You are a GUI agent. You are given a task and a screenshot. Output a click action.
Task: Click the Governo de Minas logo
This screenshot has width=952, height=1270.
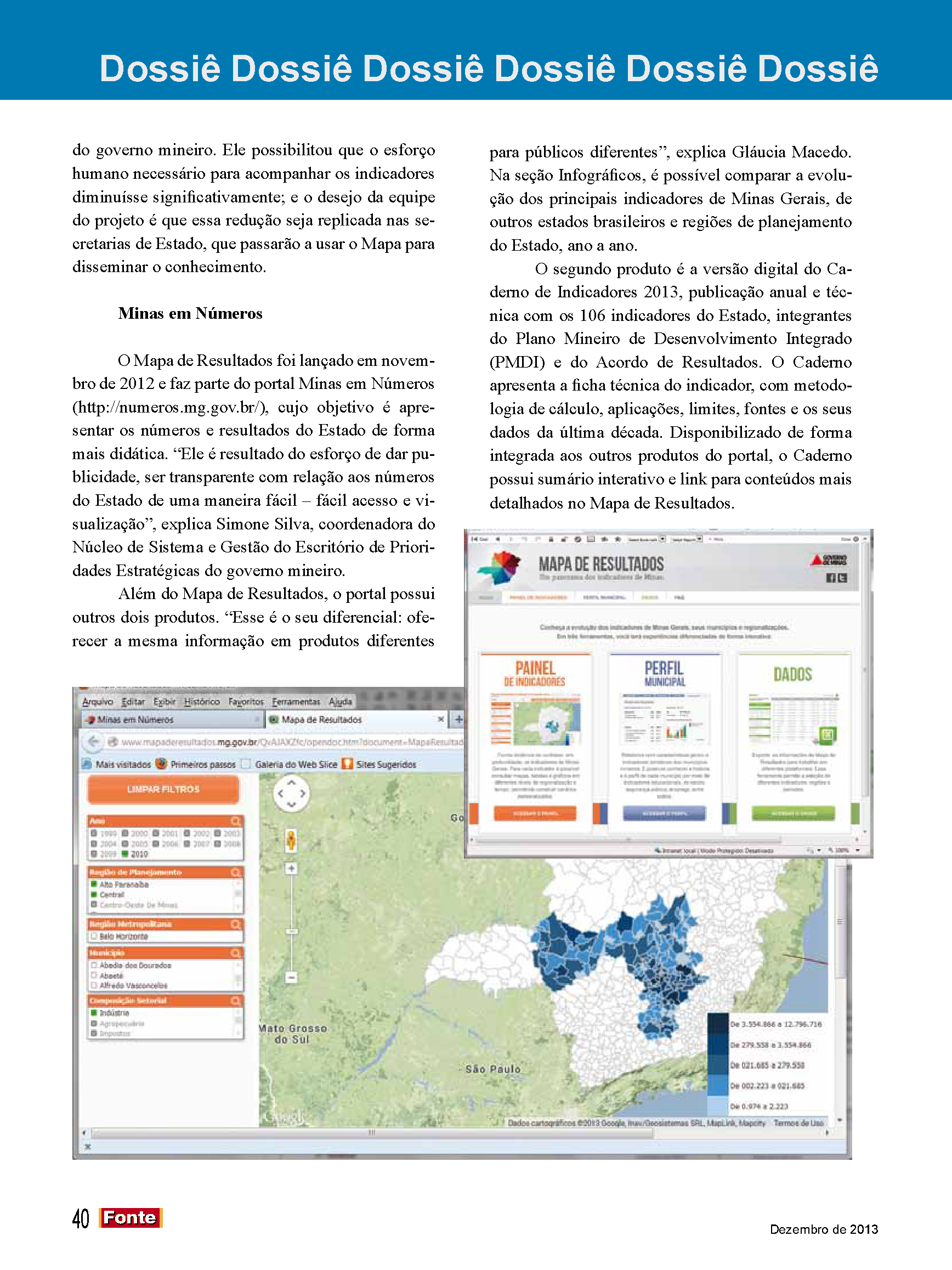828,560
